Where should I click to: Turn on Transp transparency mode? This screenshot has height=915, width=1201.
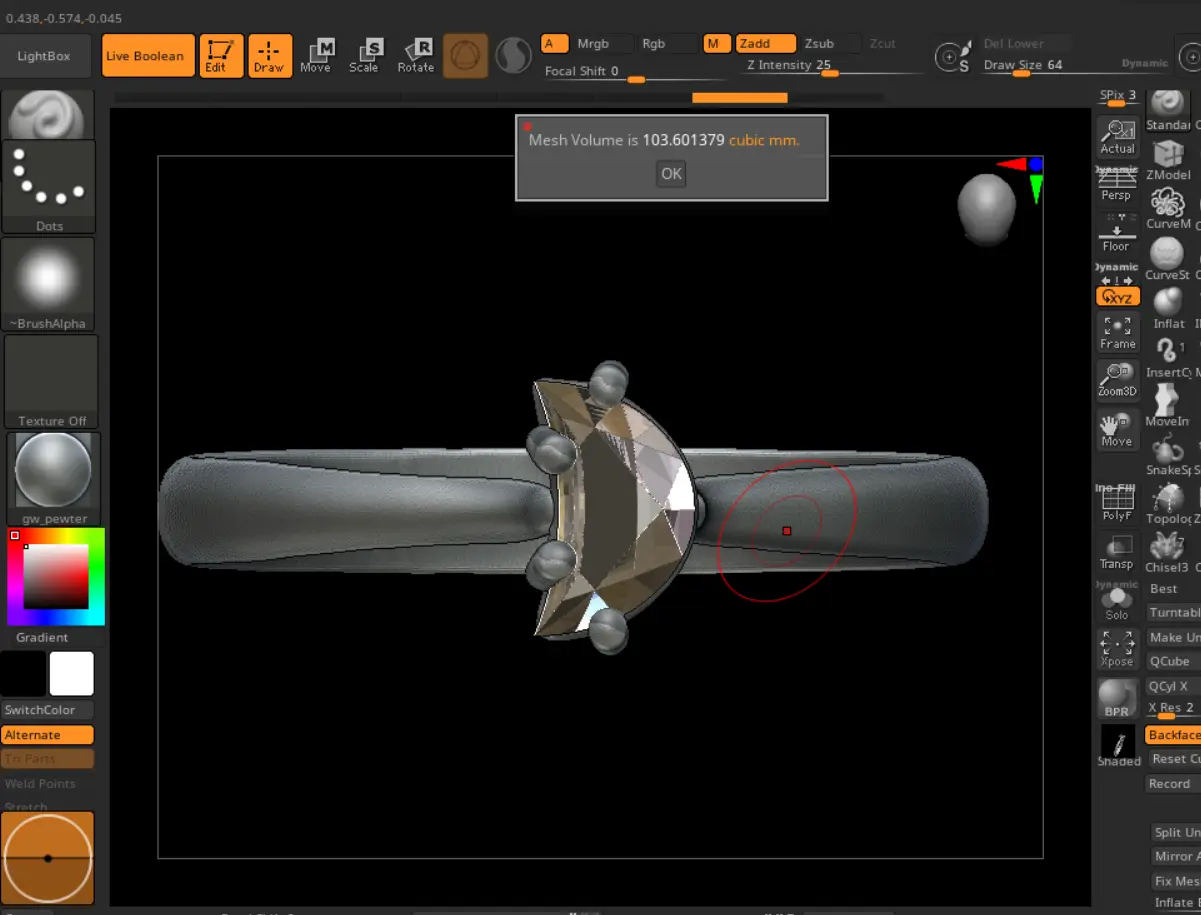[x=1117, y=551]
